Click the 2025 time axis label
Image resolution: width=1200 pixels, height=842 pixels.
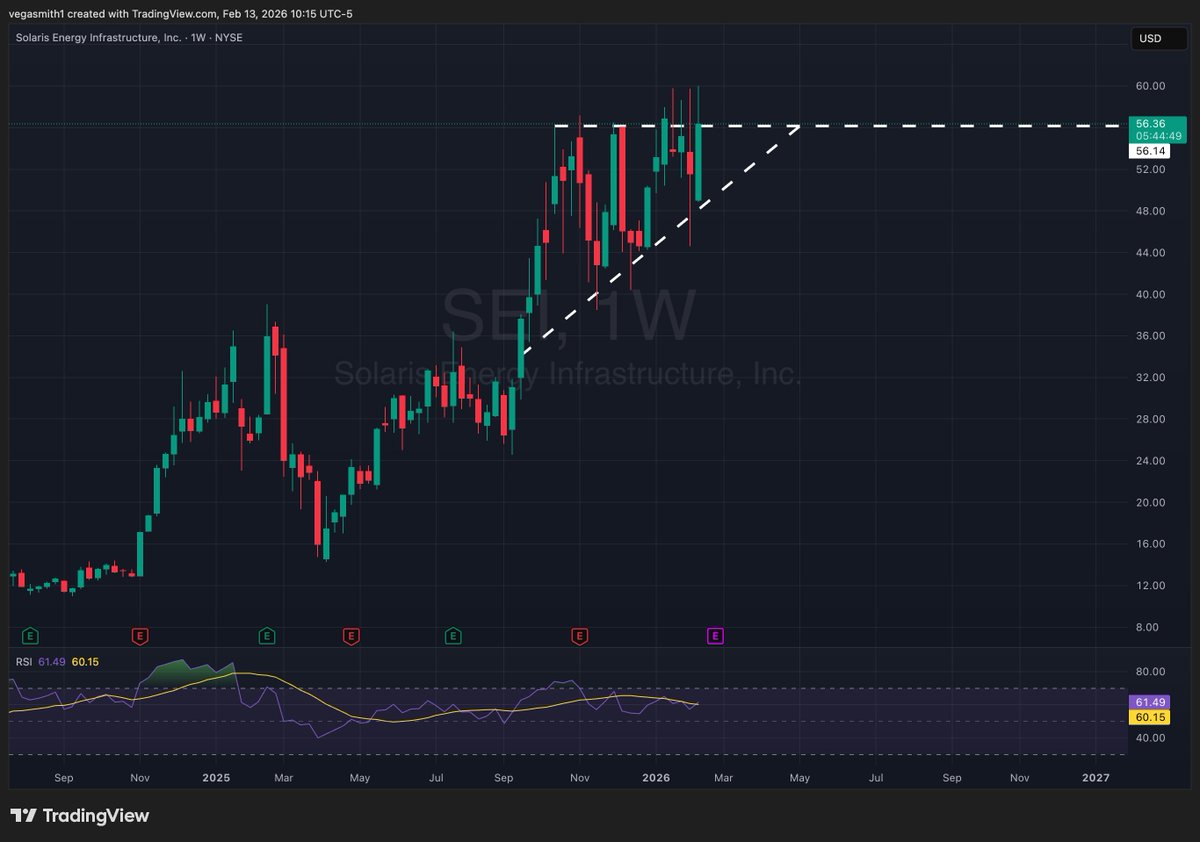(216, 777)
